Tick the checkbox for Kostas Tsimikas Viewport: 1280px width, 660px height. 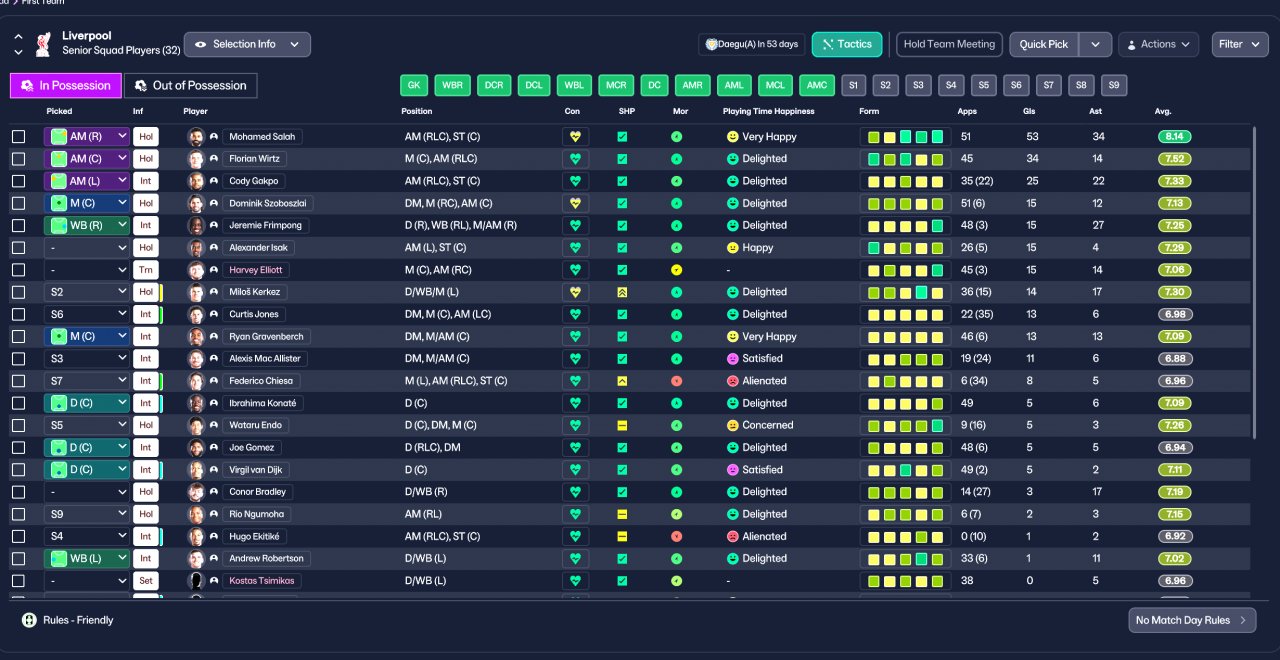click(18, 581)
